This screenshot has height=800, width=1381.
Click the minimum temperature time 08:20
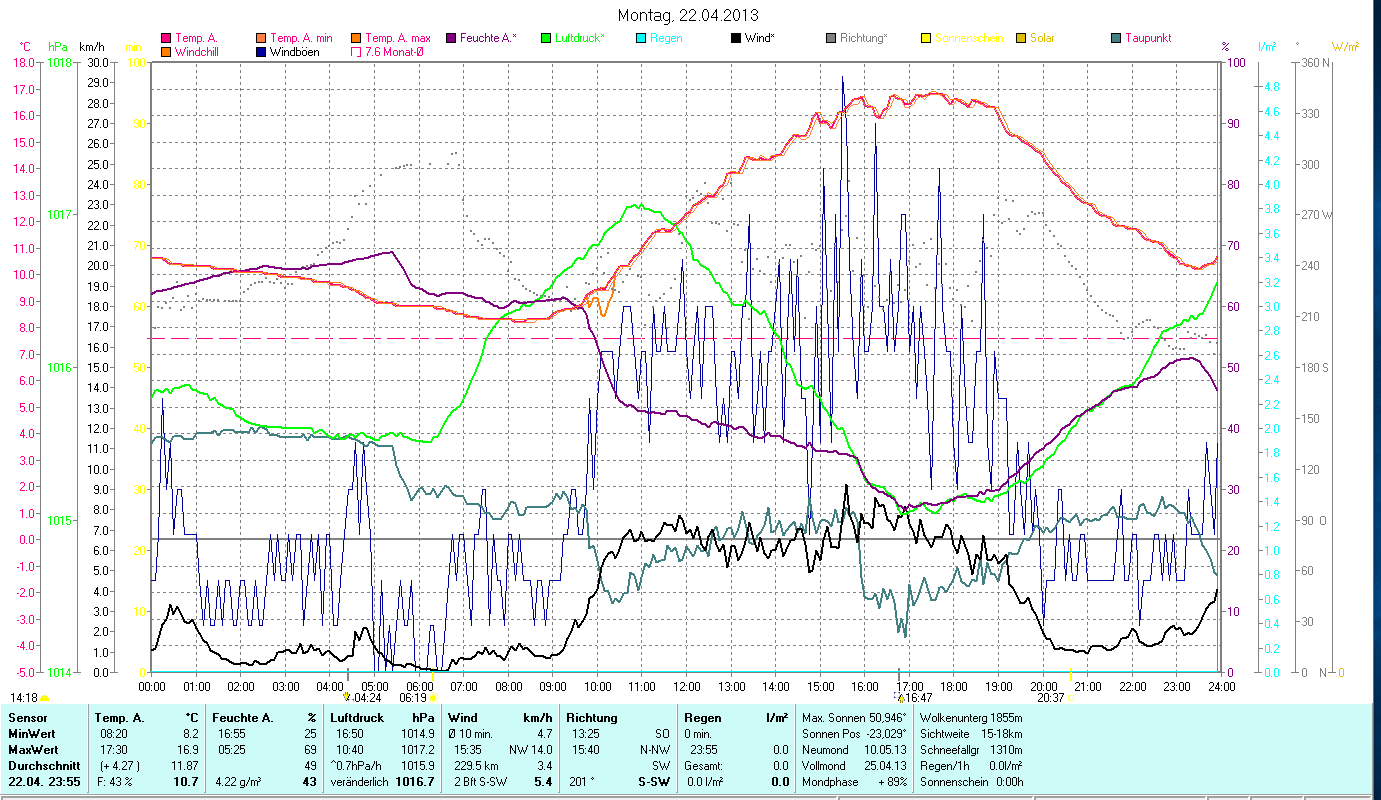114,734
